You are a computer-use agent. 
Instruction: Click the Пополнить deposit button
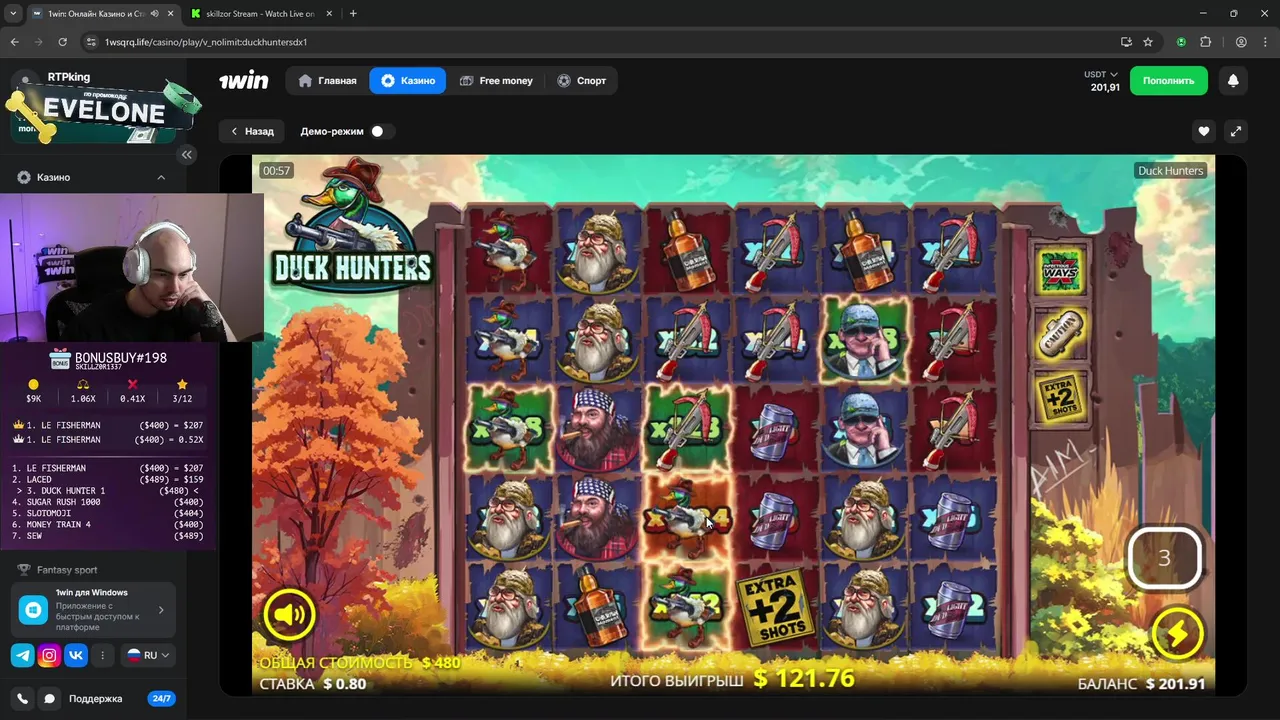1168,81
